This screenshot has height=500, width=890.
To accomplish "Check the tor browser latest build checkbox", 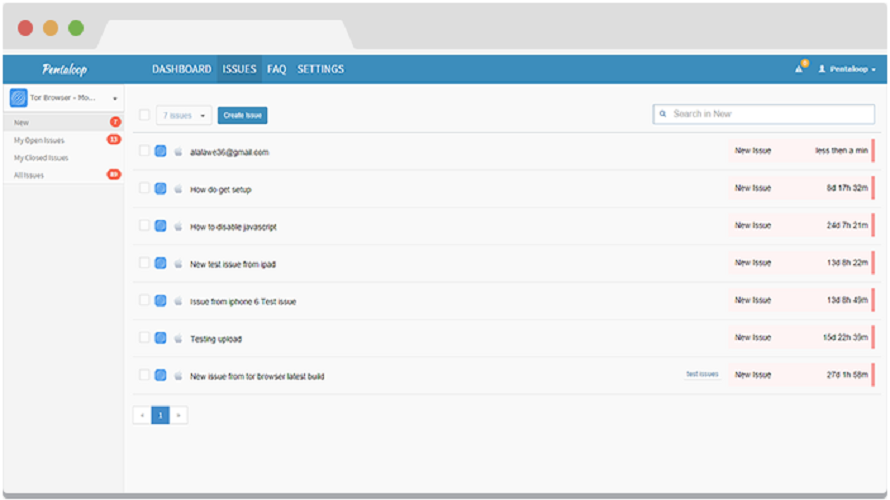I will point(144,375).
